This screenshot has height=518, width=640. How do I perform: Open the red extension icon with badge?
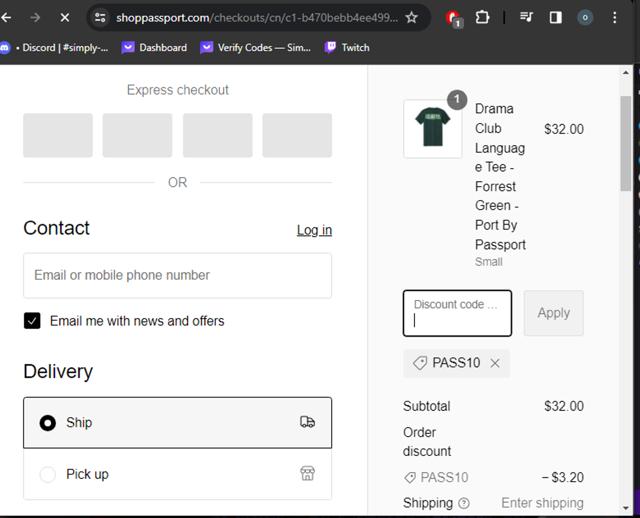coord(453,18)
